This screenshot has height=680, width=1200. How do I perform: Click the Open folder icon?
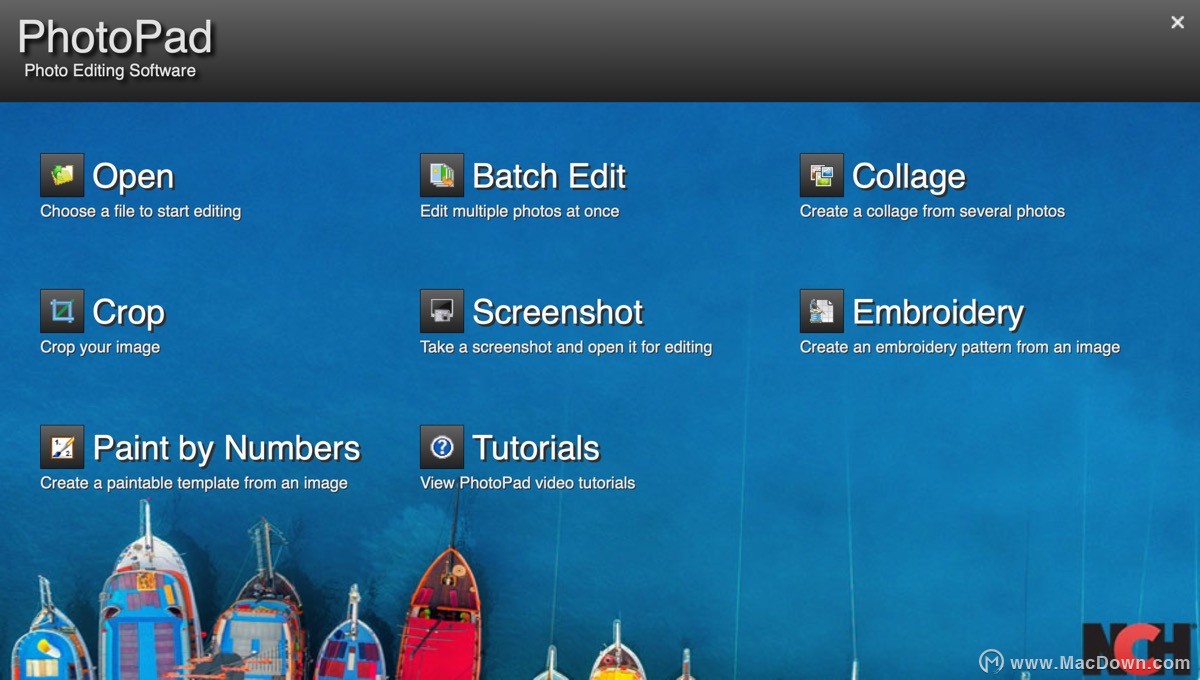coord(62,175)
